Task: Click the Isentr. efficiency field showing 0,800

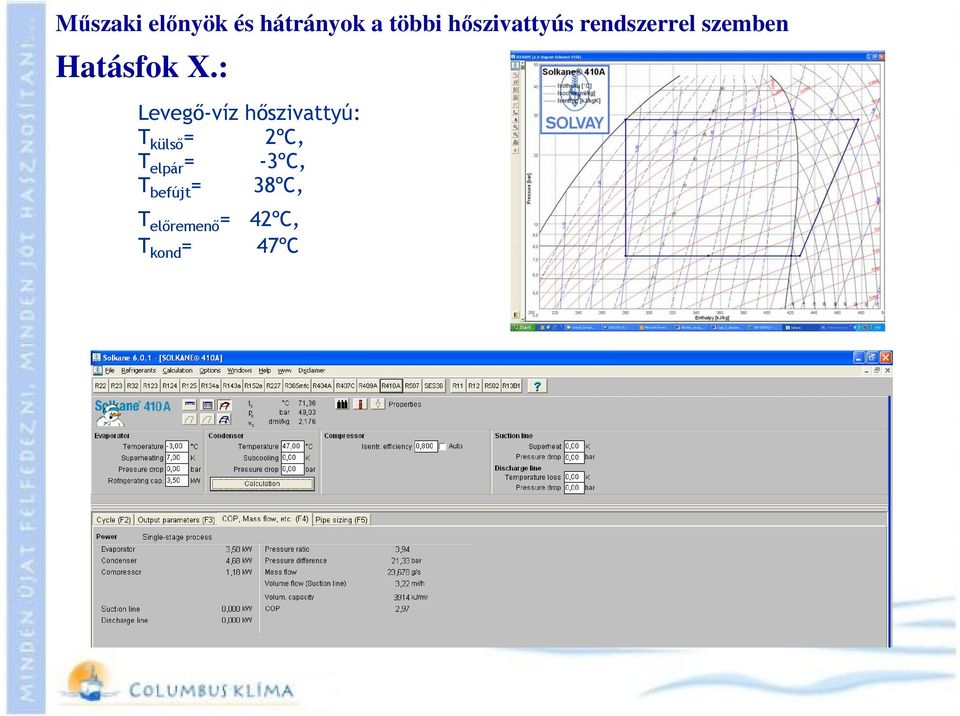Action: click(426, 446)
